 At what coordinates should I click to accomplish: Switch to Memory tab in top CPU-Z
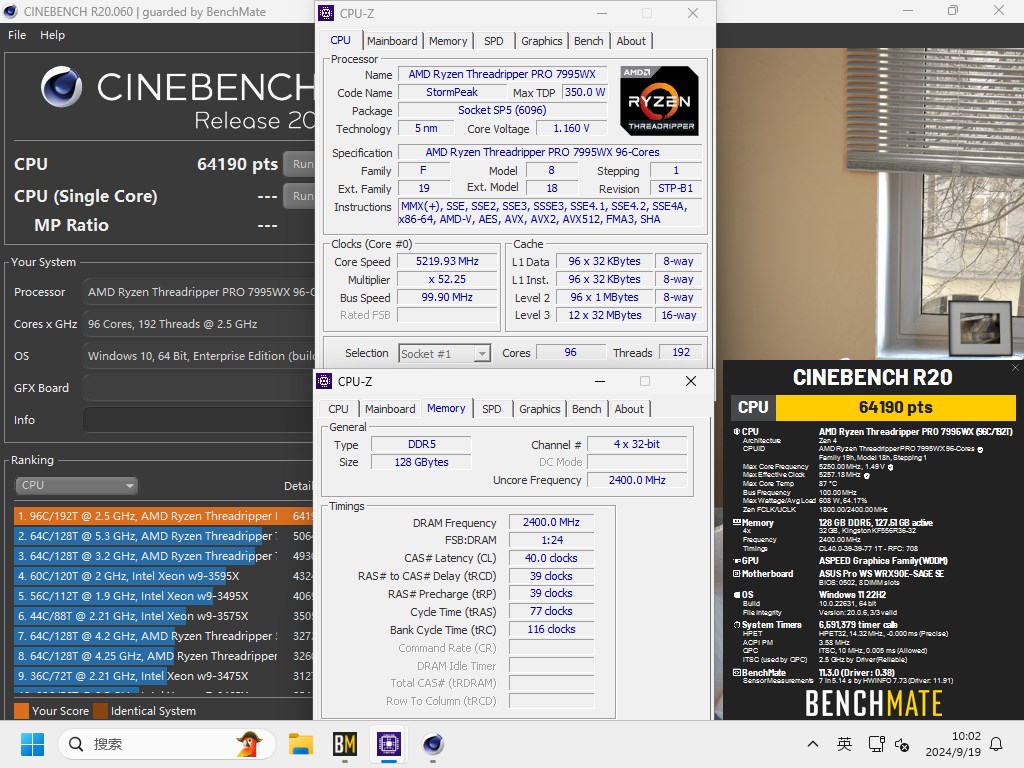pos(448,41)
